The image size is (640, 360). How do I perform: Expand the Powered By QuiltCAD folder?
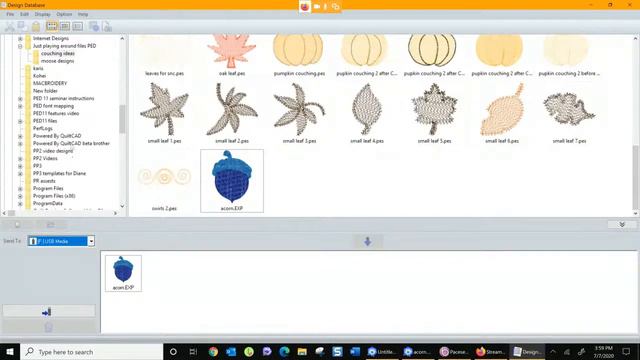click(x=20, y=136)
